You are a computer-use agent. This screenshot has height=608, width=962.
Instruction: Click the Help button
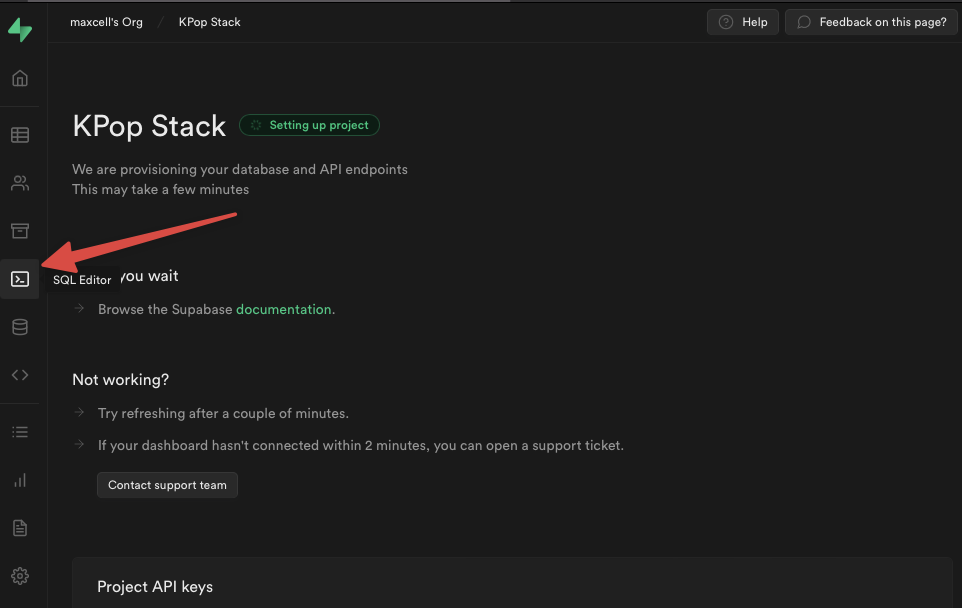coord(742,22)
